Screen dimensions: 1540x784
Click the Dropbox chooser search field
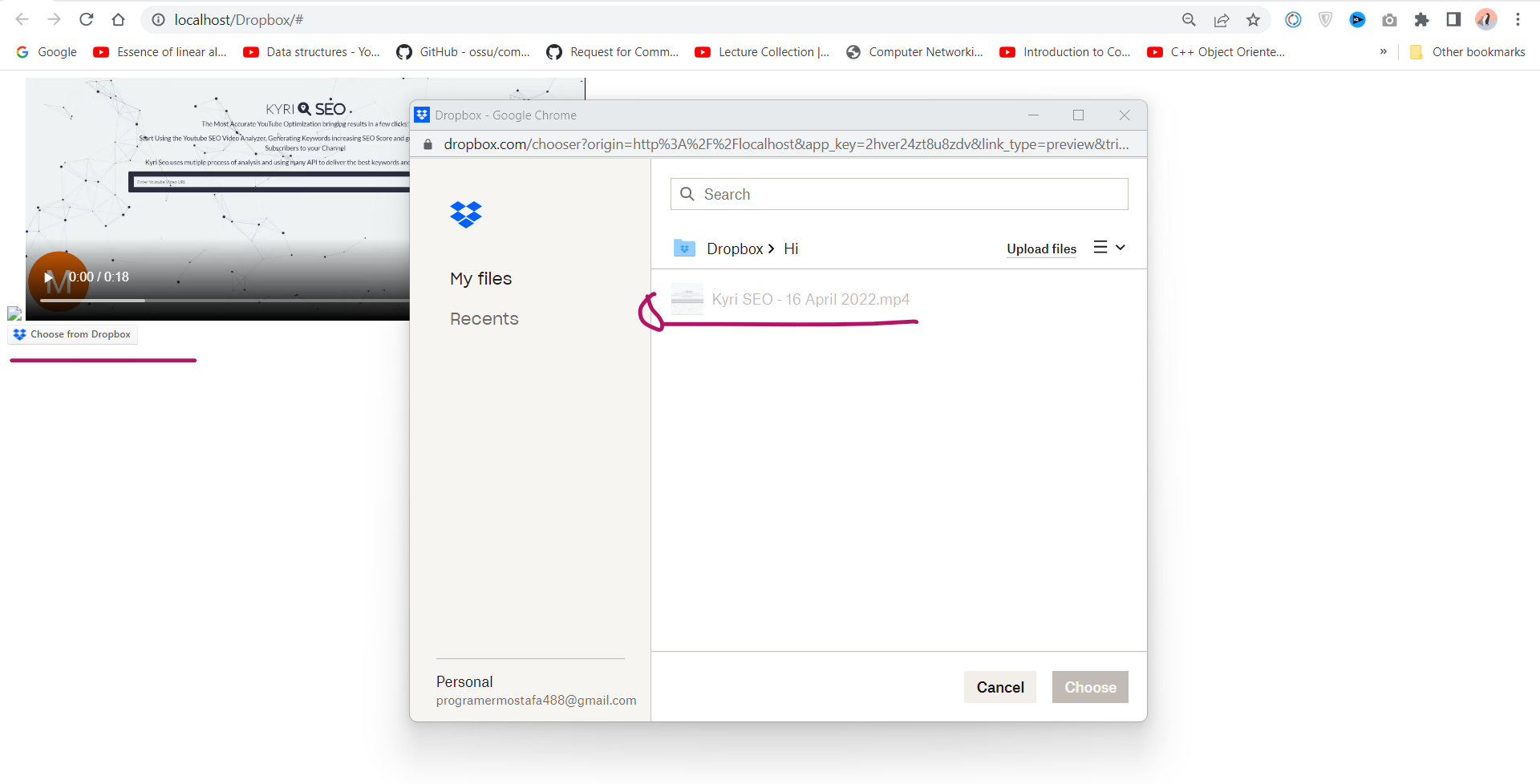(899, 194)
